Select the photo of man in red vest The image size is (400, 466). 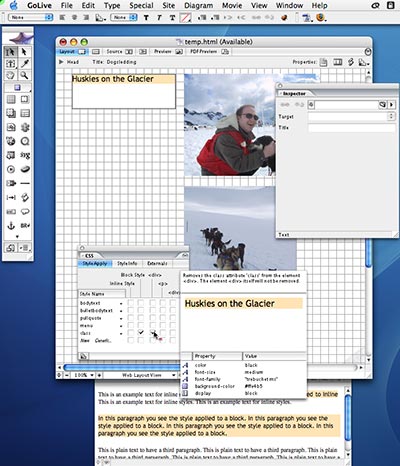(x=230, y=125)
